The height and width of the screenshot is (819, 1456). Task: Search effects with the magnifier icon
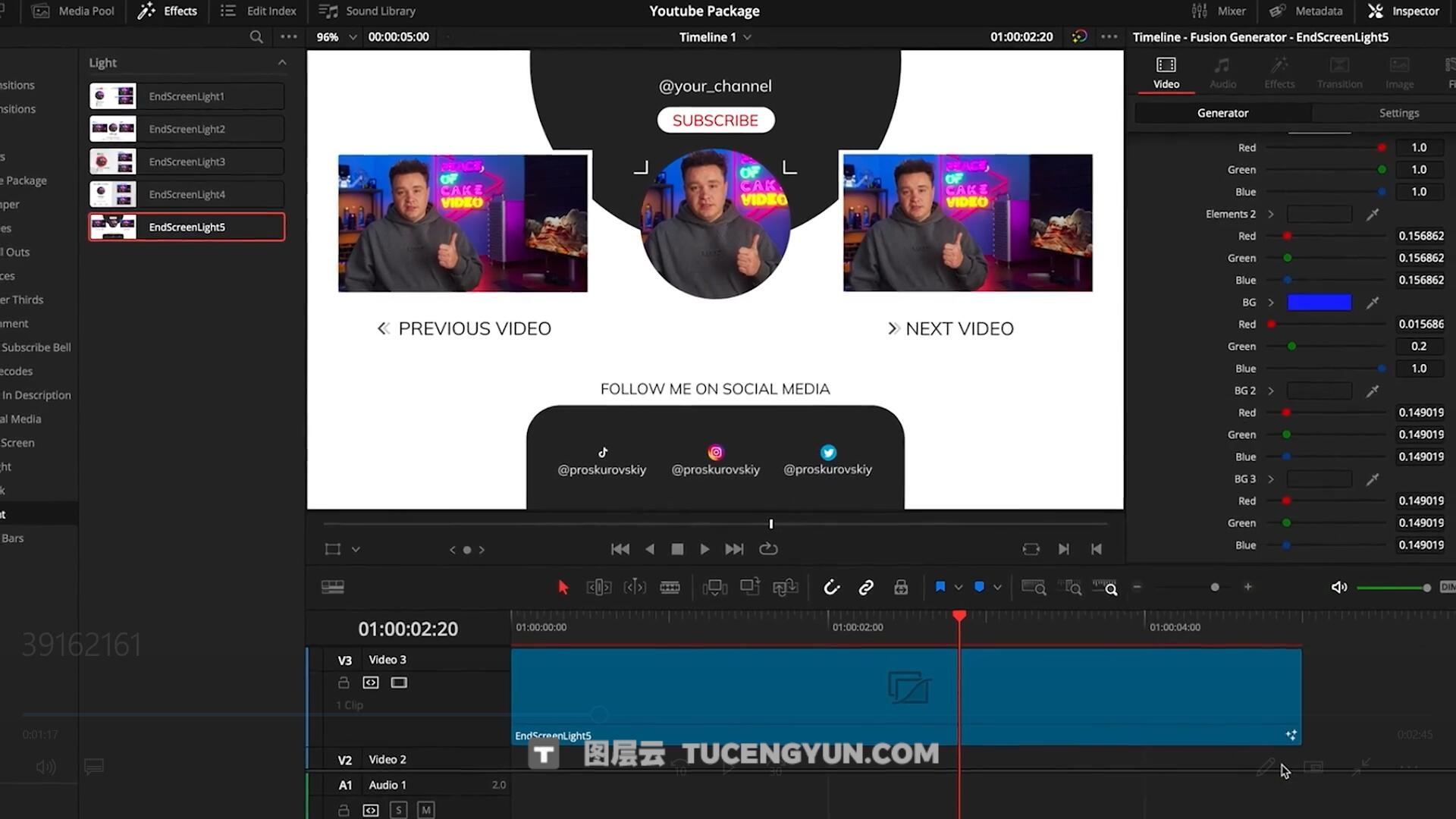[x=256, y=36]
